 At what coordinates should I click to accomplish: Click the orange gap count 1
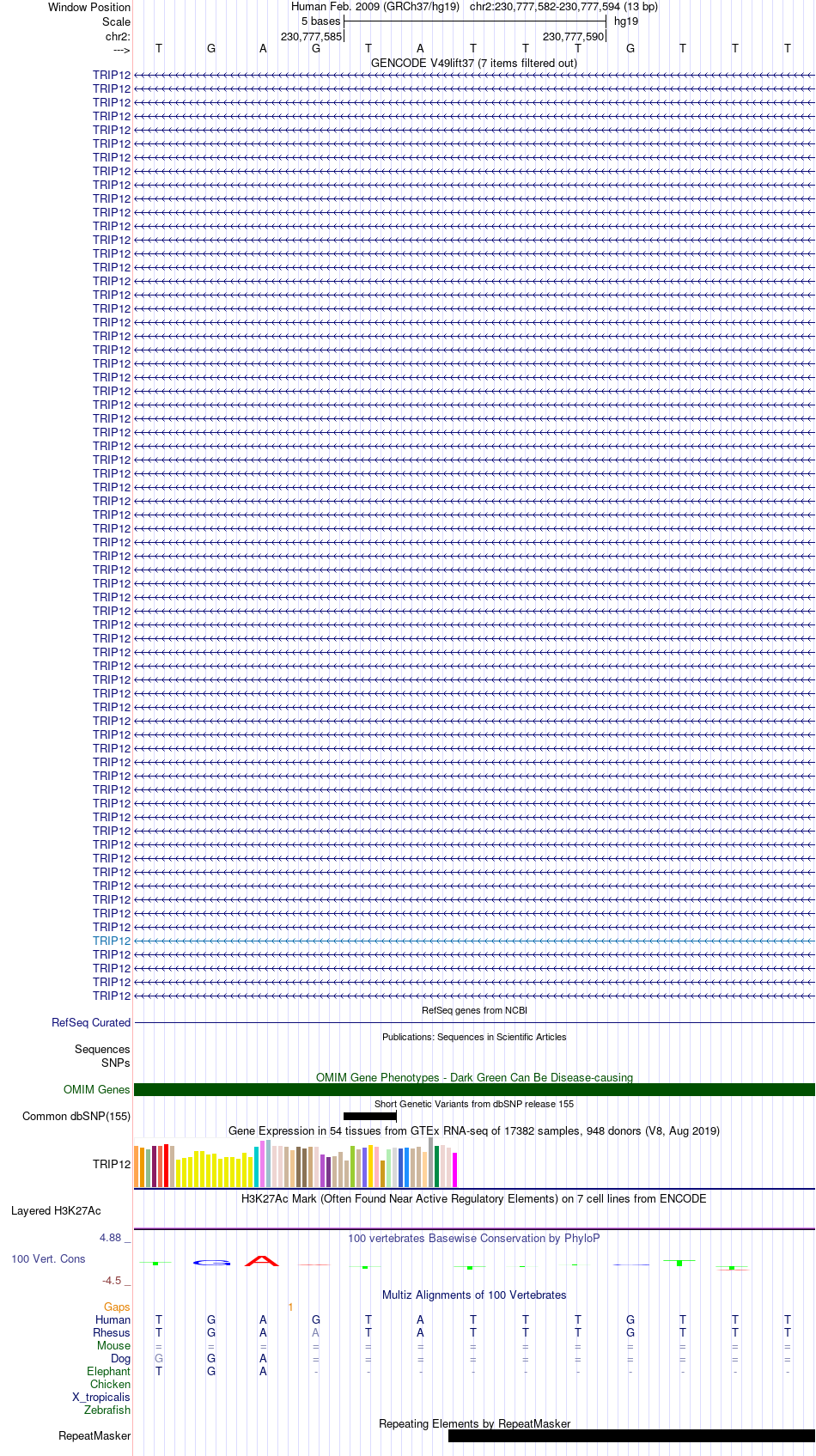(x=290, y=1307)
